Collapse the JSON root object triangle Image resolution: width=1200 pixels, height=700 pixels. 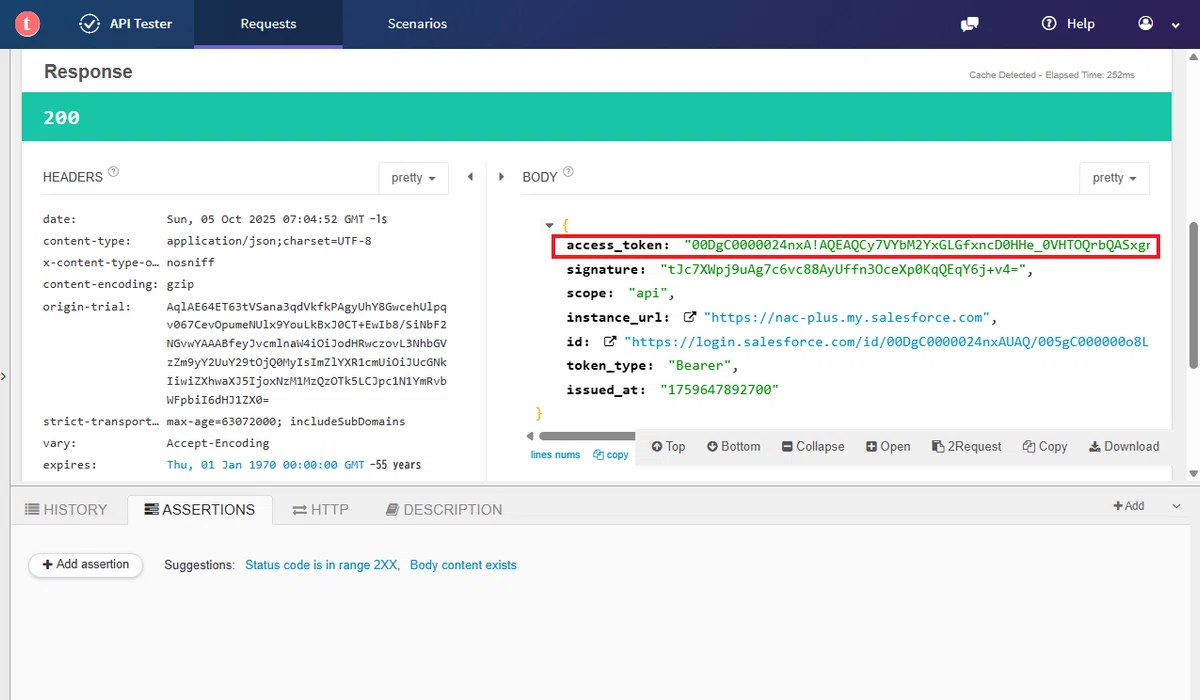[x=549, y=226]
